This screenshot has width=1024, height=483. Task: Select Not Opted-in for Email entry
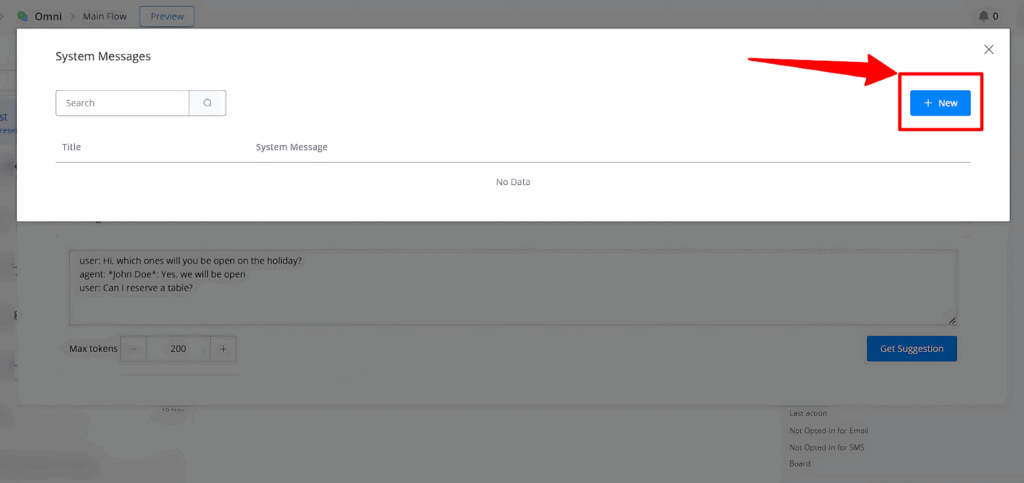point(828,431)
